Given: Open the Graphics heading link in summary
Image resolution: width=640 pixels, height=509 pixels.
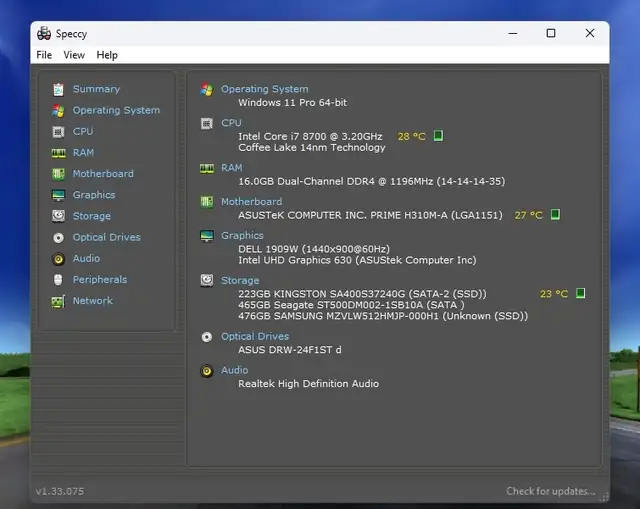Looking at the screenshot, I should click(x=242, y=236).
